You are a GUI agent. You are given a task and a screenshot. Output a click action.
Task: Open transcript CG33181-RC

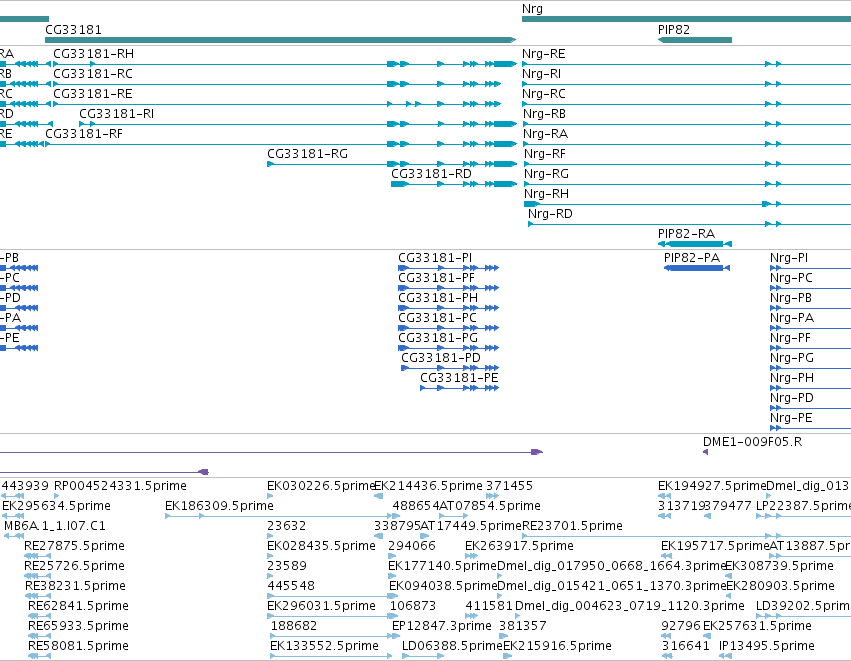[93, 74]
